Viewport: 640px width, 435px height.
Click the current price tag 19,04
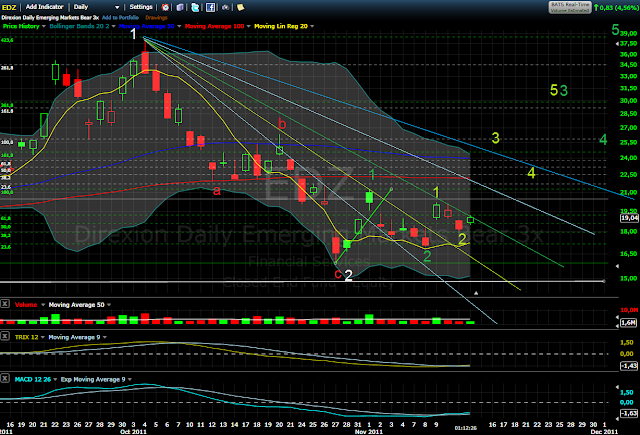click(x=629, y=218)
